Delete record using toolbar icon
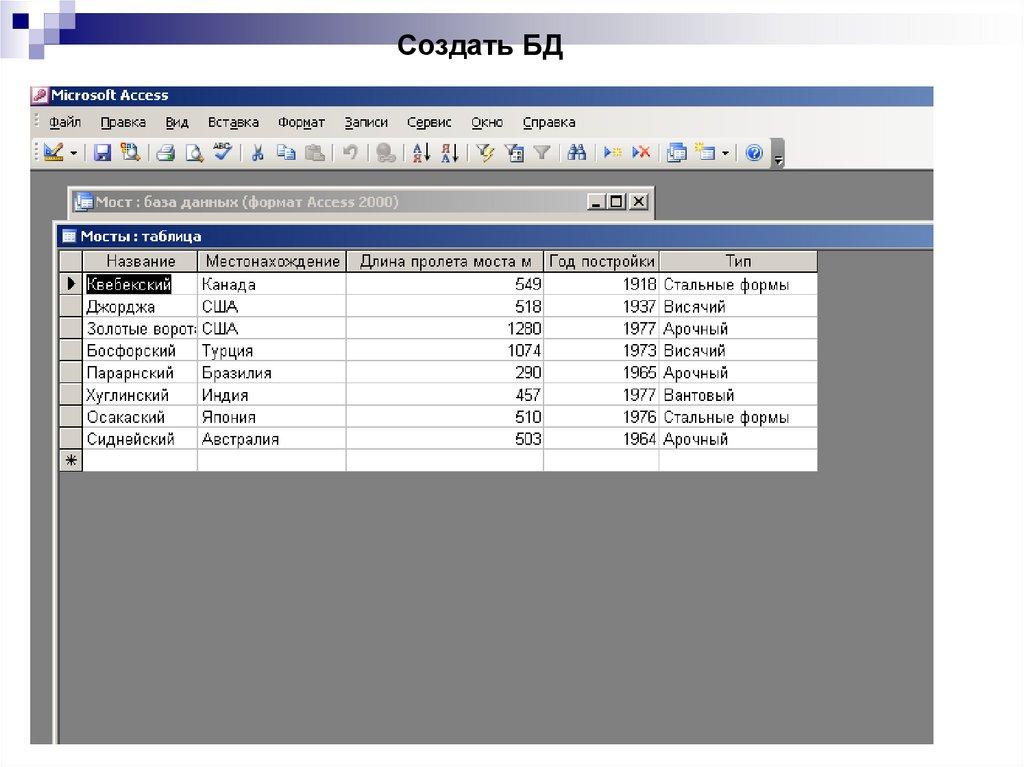This screenshot has height=767, width=1024. 641,153
